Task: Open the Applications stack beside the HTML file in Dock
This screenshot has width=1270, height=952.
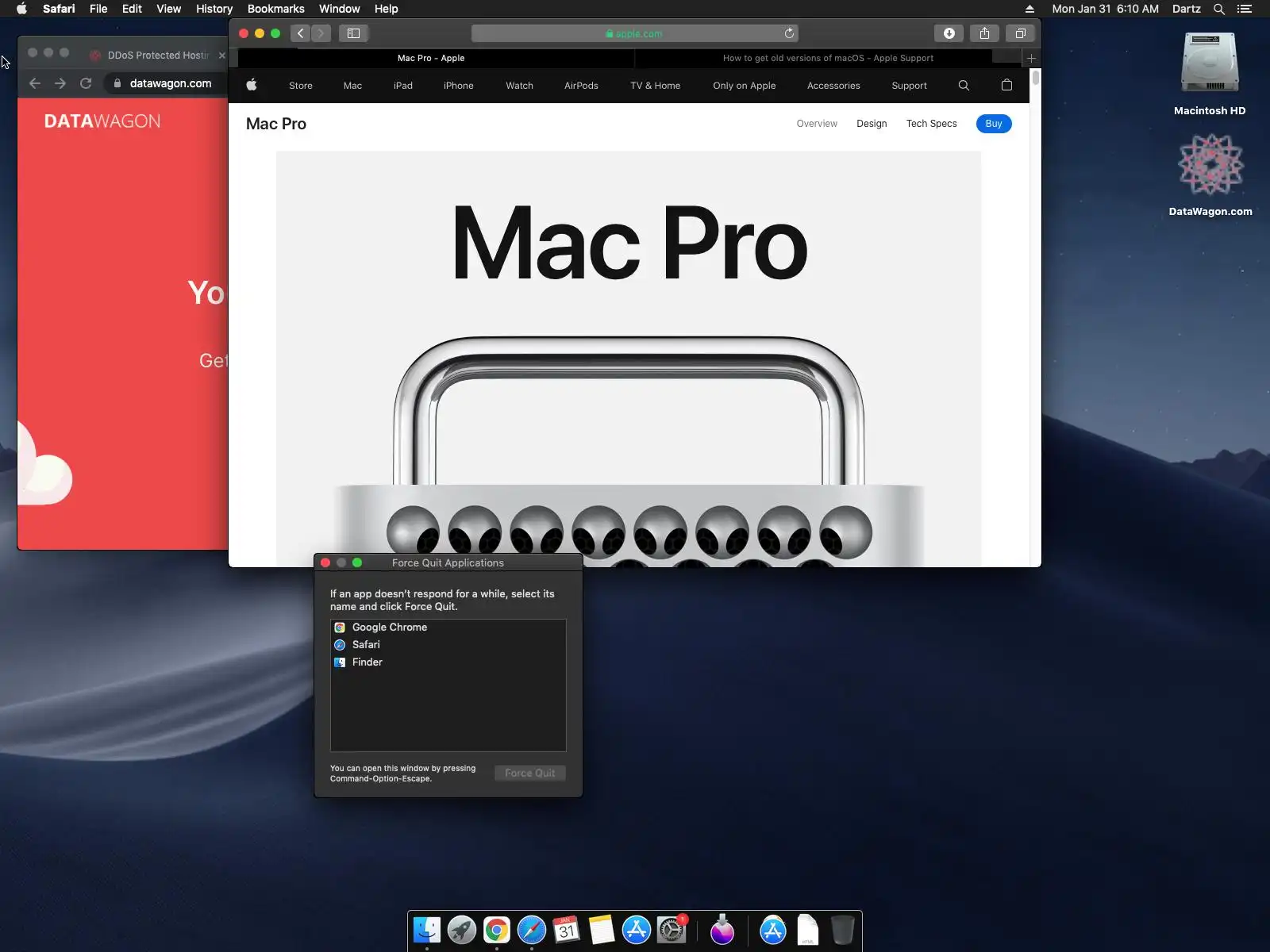Action: pos(773,930)
